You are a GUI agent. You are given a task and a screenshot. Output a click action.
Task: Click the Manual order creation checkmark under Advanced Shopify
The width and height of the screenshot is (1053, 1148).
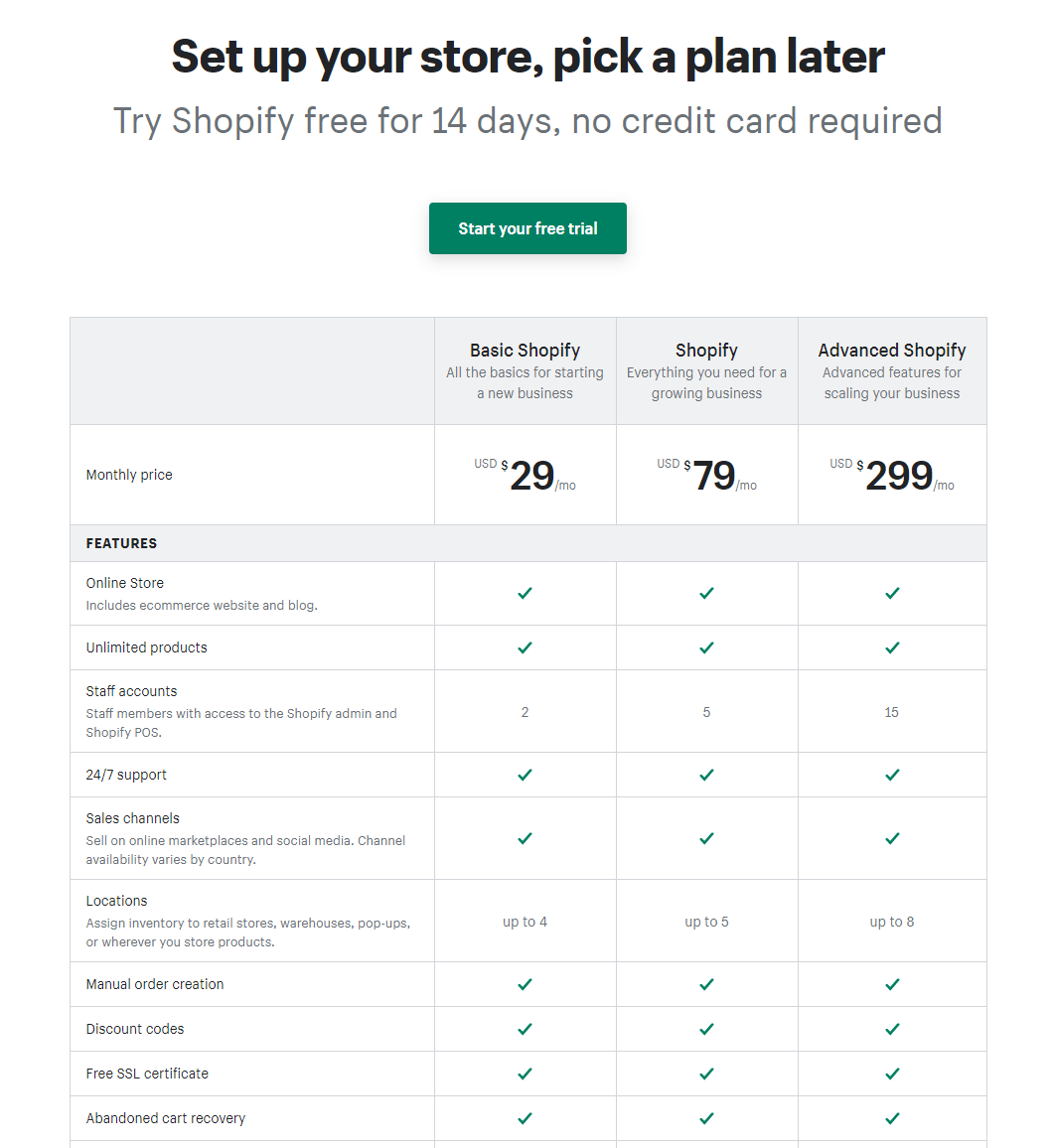[x=891, y=985]
